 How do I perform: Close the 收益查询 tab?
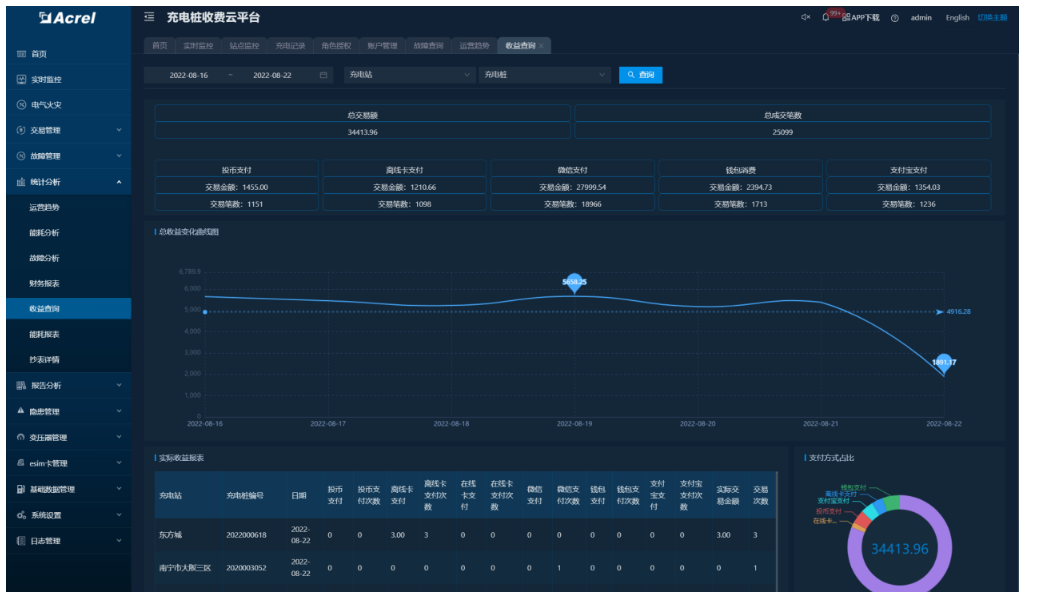tap(541, 46)
